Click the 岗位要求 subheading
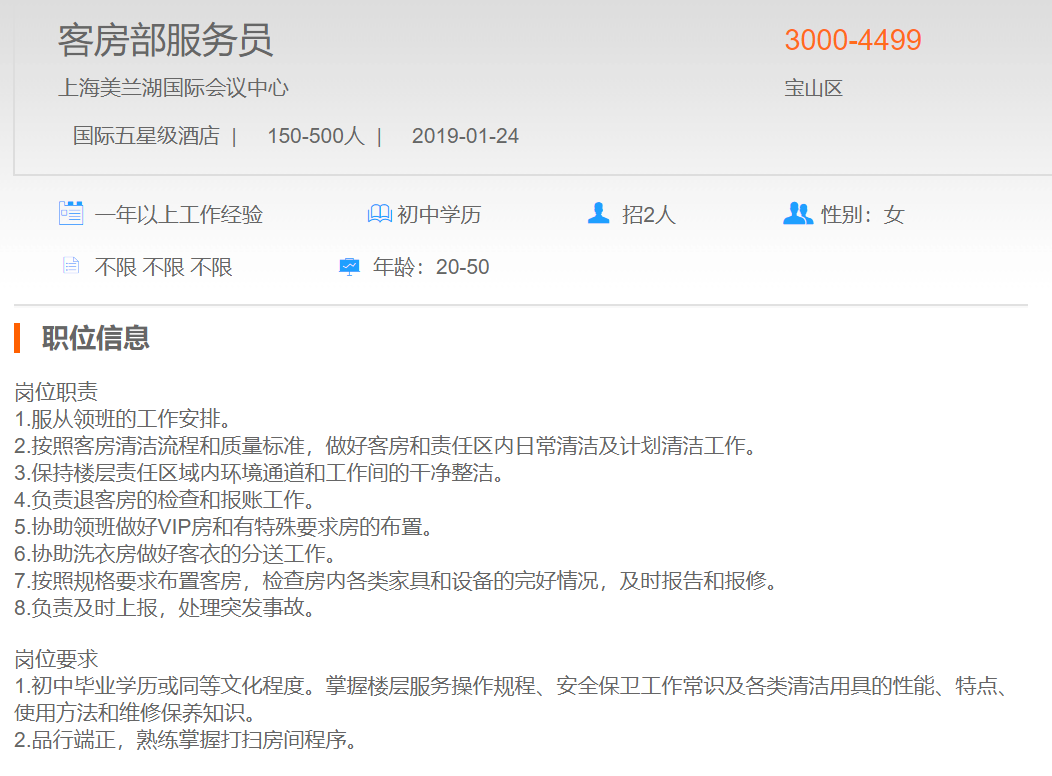This screenshot has height=776, width=1052. (56, 659)
